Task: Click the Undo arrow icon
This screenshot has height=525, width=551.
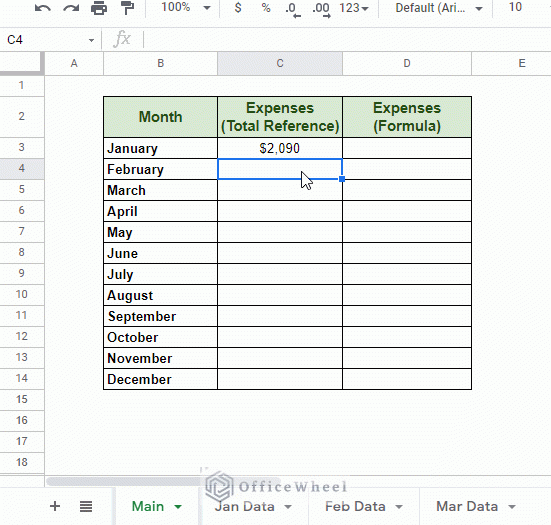Action: (x=43, y=8)
